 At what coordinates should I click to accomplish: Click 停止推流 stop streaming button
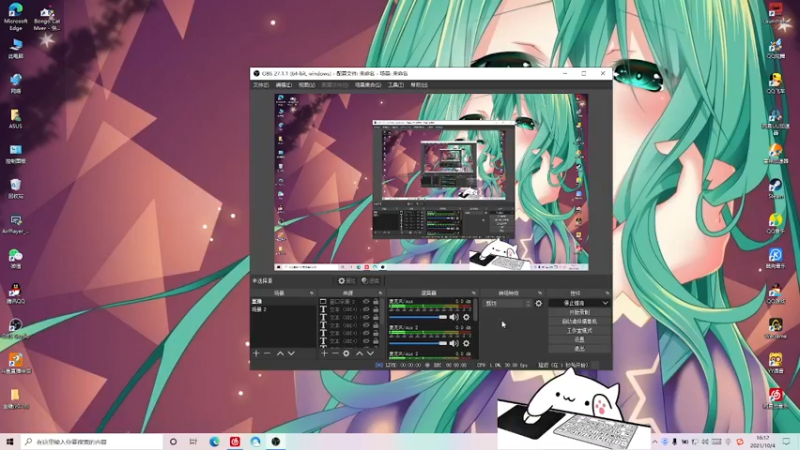coord(574,303)
